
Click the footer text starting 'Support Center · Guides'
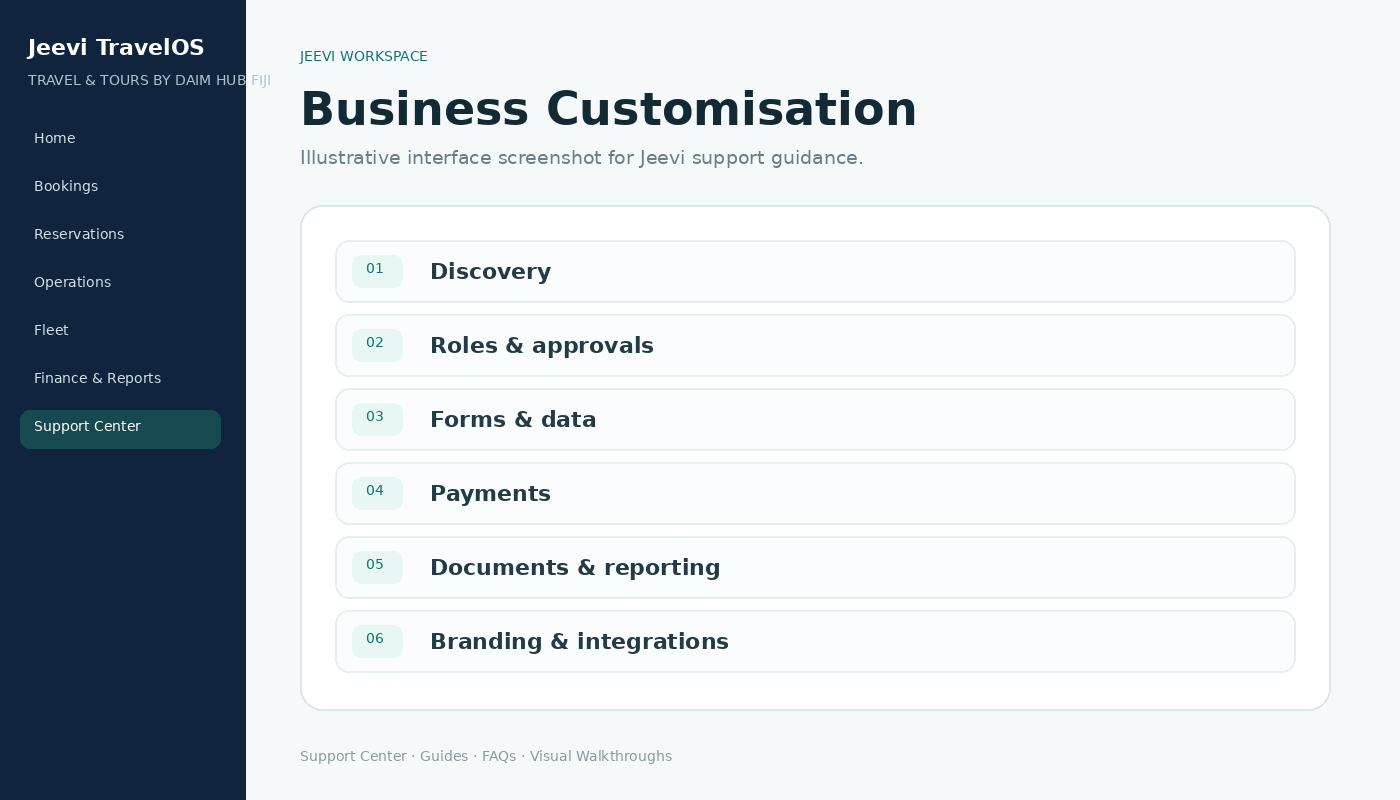coord(486,756)
